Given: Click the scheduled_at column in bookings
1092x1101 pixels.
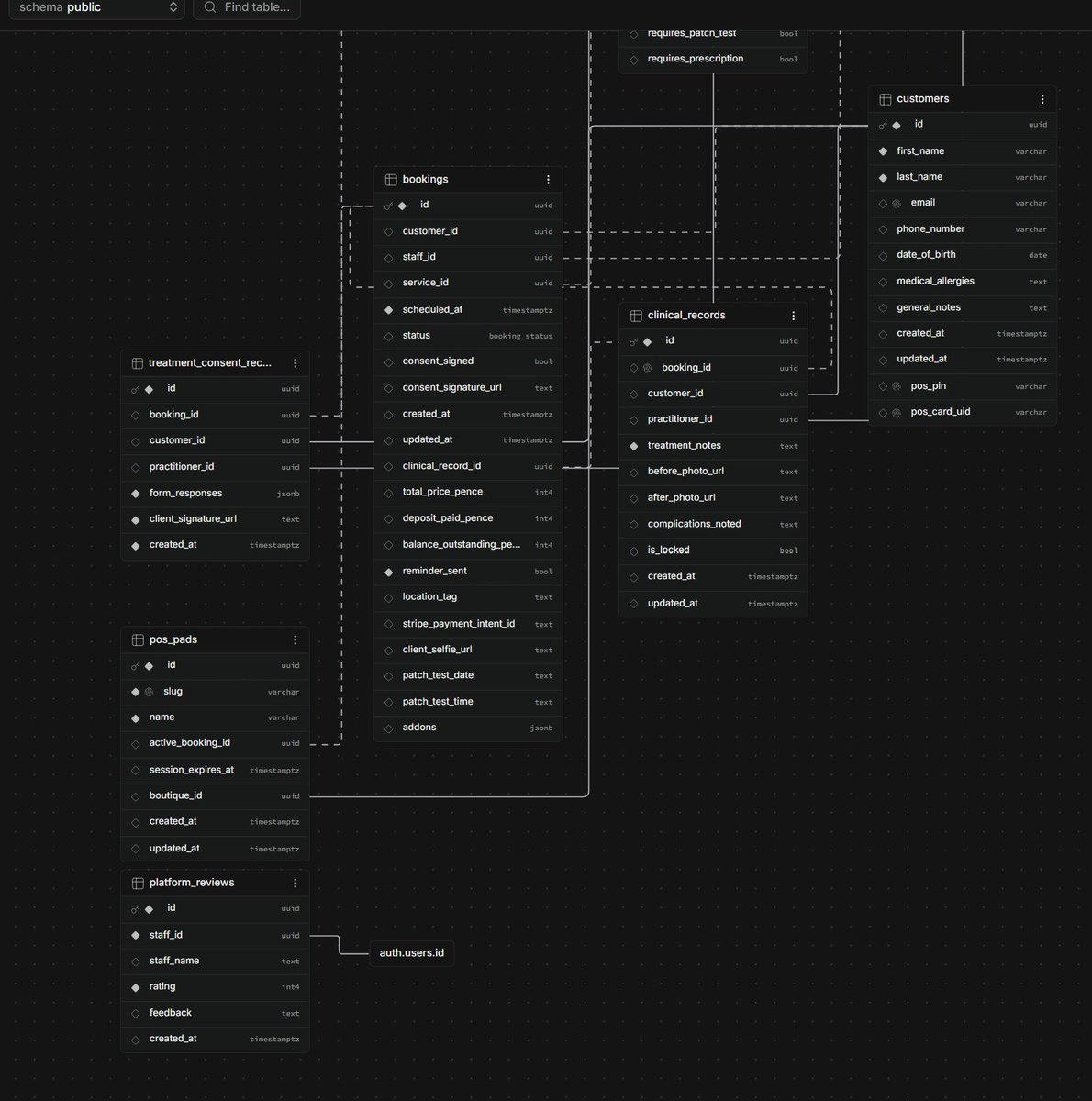Looking at the screenshot, I should (468, 310).
